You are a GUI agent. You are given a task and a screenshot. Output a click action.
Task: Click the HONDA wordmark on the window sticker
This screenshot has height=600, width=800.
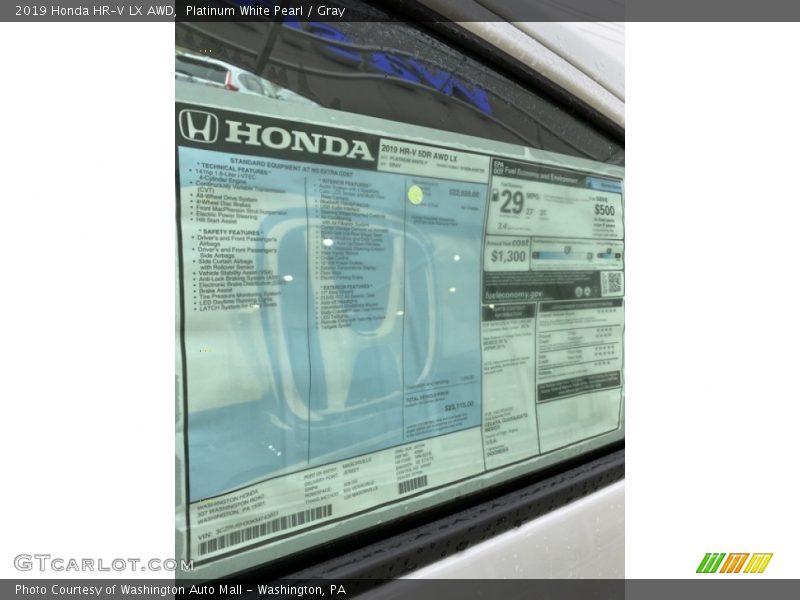[298, 140]
